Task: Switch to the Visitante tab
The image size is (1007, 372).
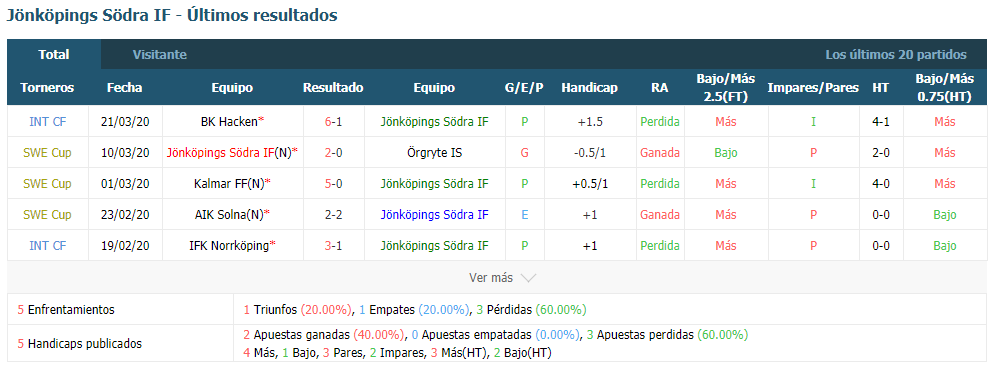Action: click(160, 55)
